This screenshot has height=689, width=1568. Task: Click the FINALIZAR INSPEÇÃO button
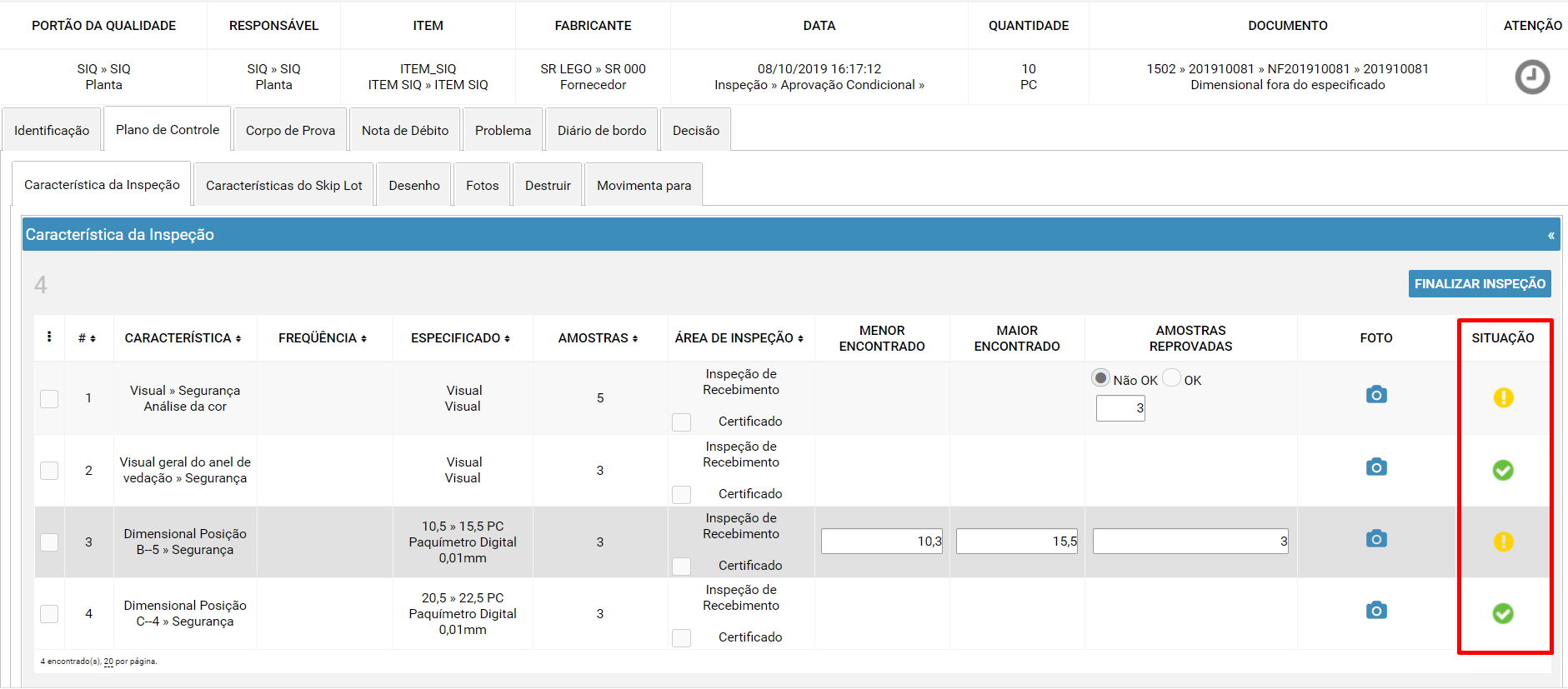click(1480, 283)
